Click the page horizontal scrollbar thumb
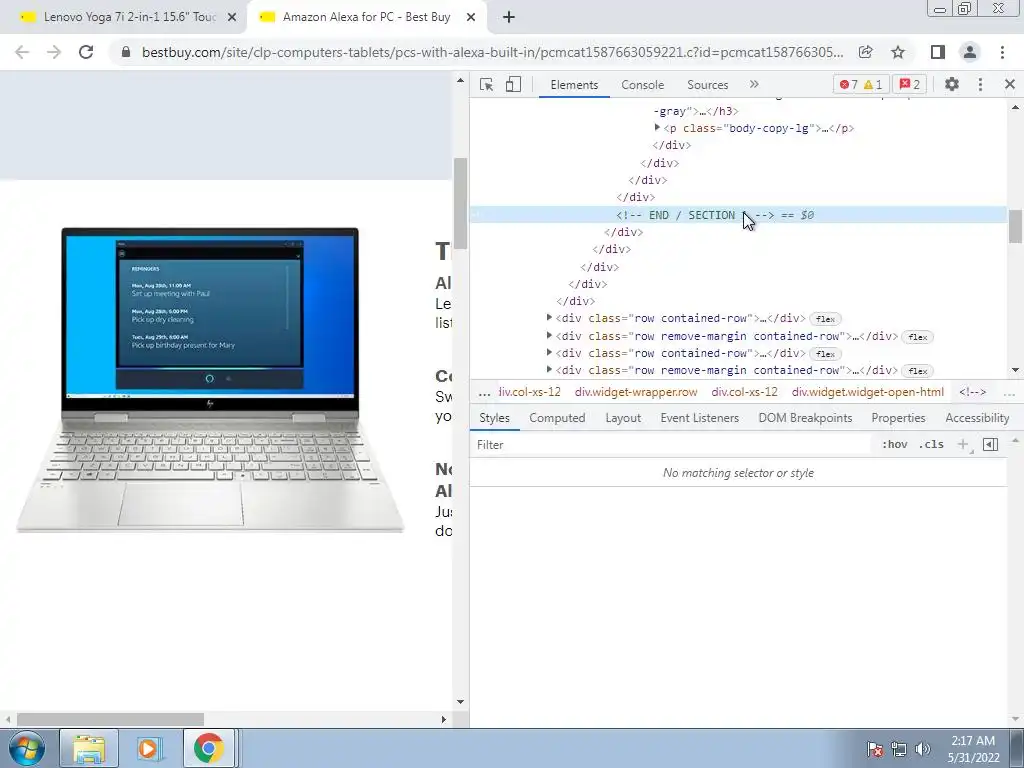Viewport: 1024px width, 768px height. pos(110,719)
